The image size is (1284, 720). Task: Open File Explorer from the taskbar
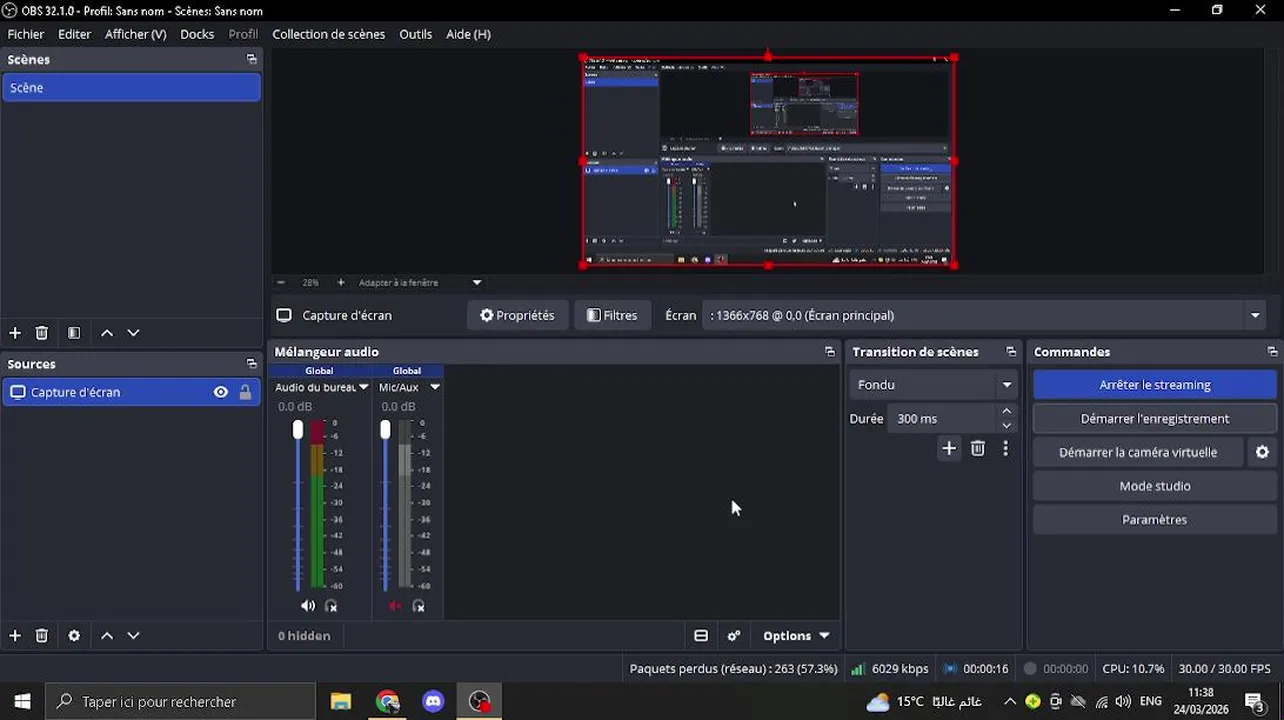(341, 702)
